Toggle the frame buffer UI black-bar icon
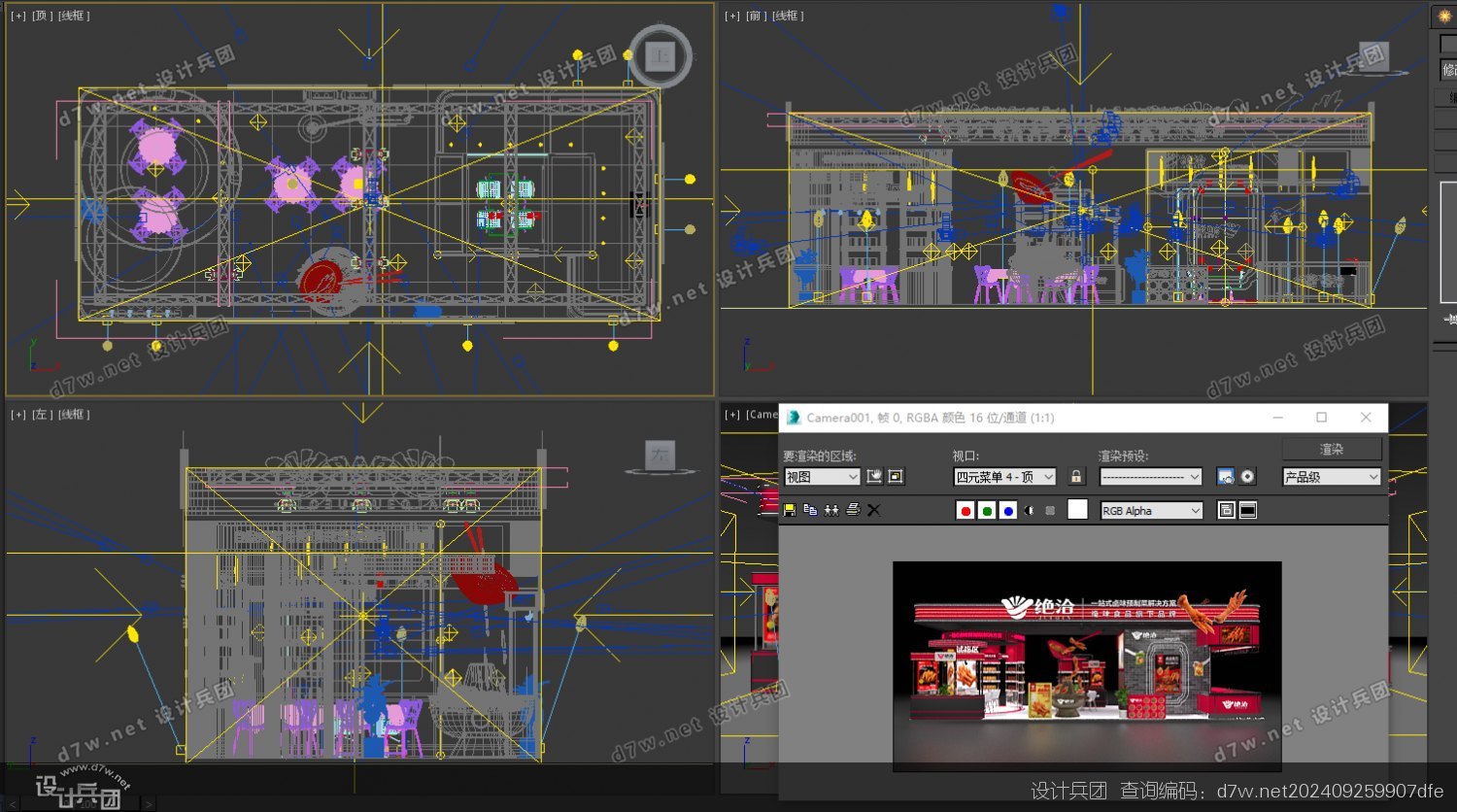This screenshot has width=1457, height=812. (x=1248, y=511)
